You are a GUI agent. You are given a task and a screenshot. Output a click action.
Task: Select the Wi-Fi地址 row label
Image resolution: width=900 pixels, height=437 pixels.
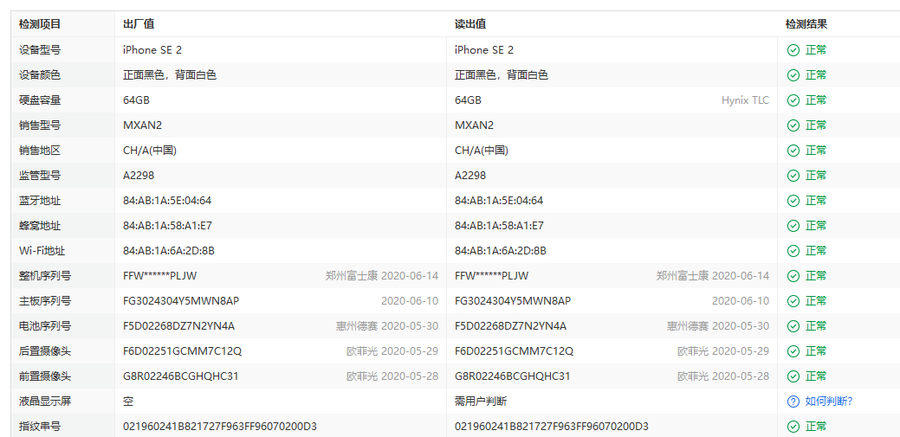click(40, 251)
